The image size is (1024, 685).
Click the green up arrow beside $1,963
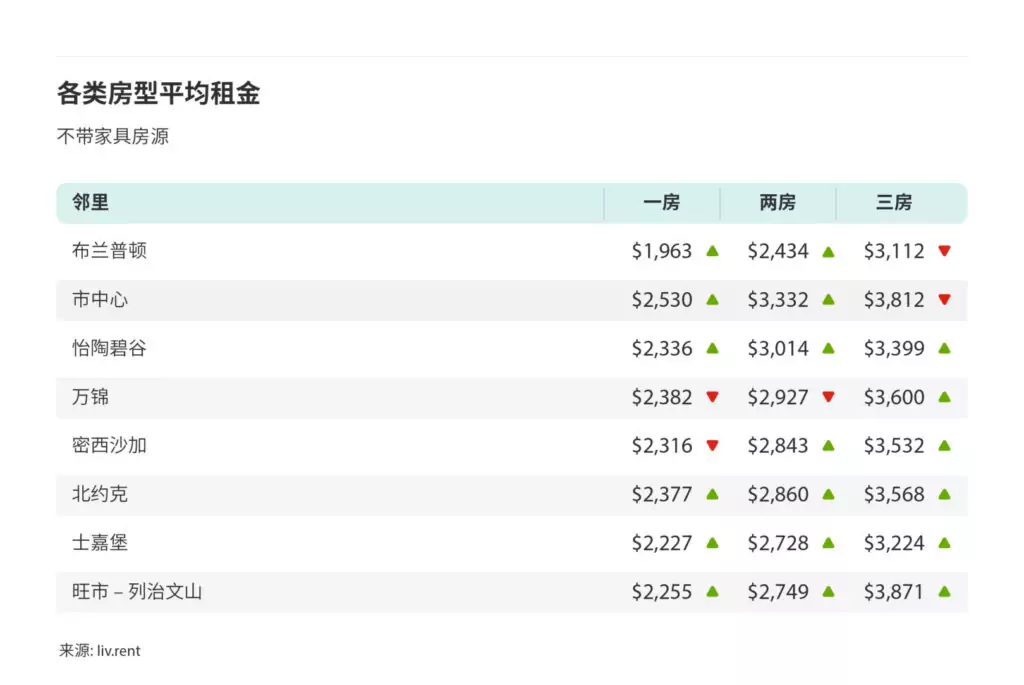(x=712, y=251)
